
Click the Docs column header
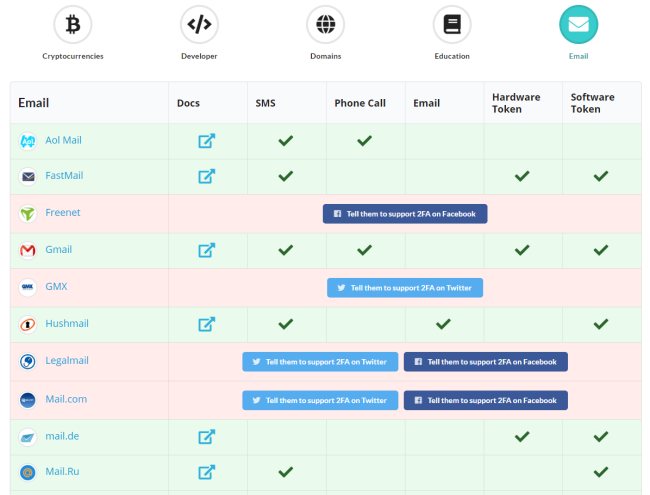click(x=188, y=103)
